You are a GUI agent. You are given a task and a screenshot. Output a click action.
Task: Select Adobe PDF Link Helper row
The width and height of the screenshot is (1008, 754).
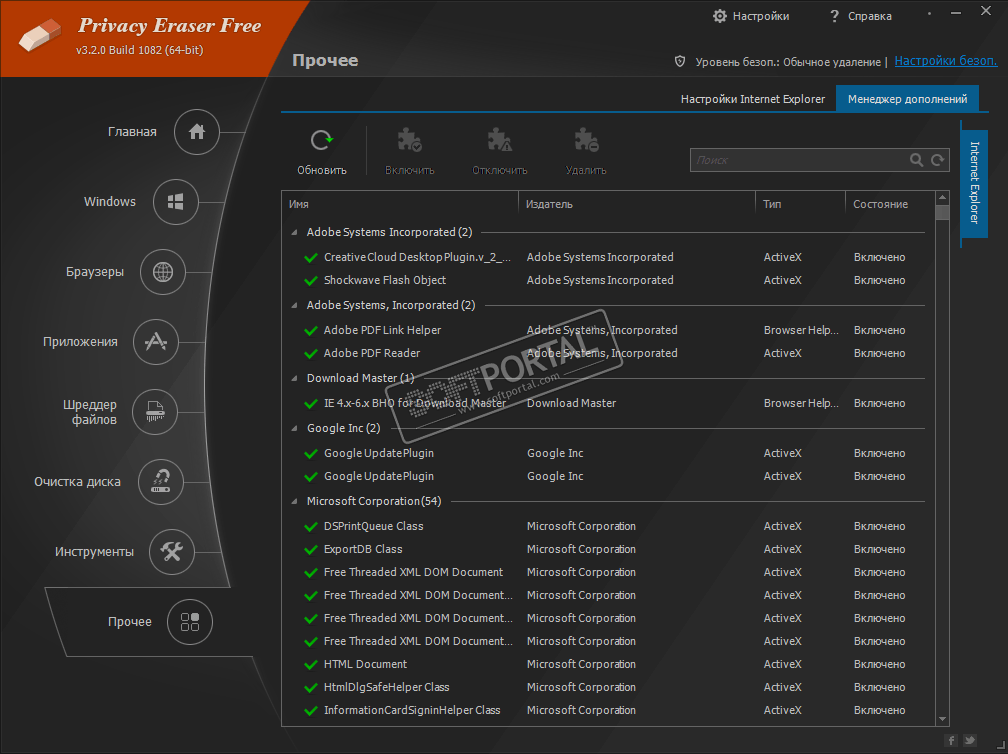pos(609,330)
